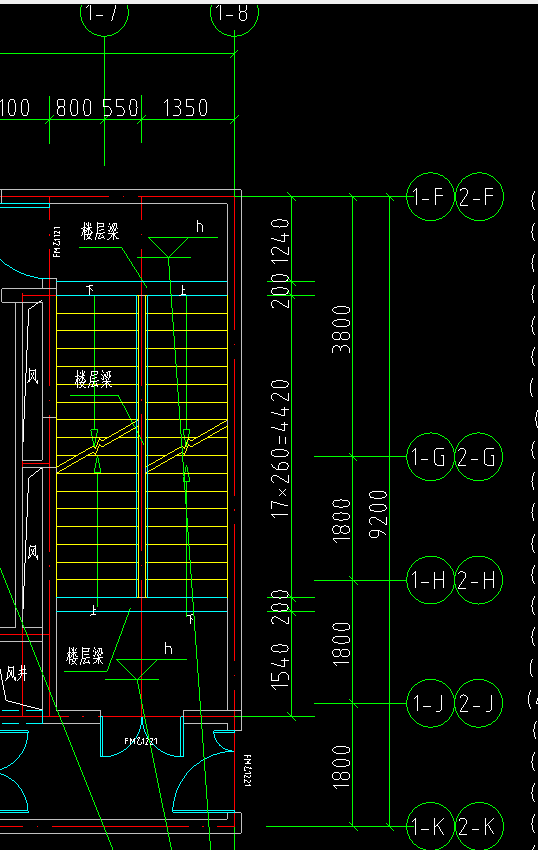Select the 1240 vertical dimension text

pyautogui.click(x=280, y=242)
